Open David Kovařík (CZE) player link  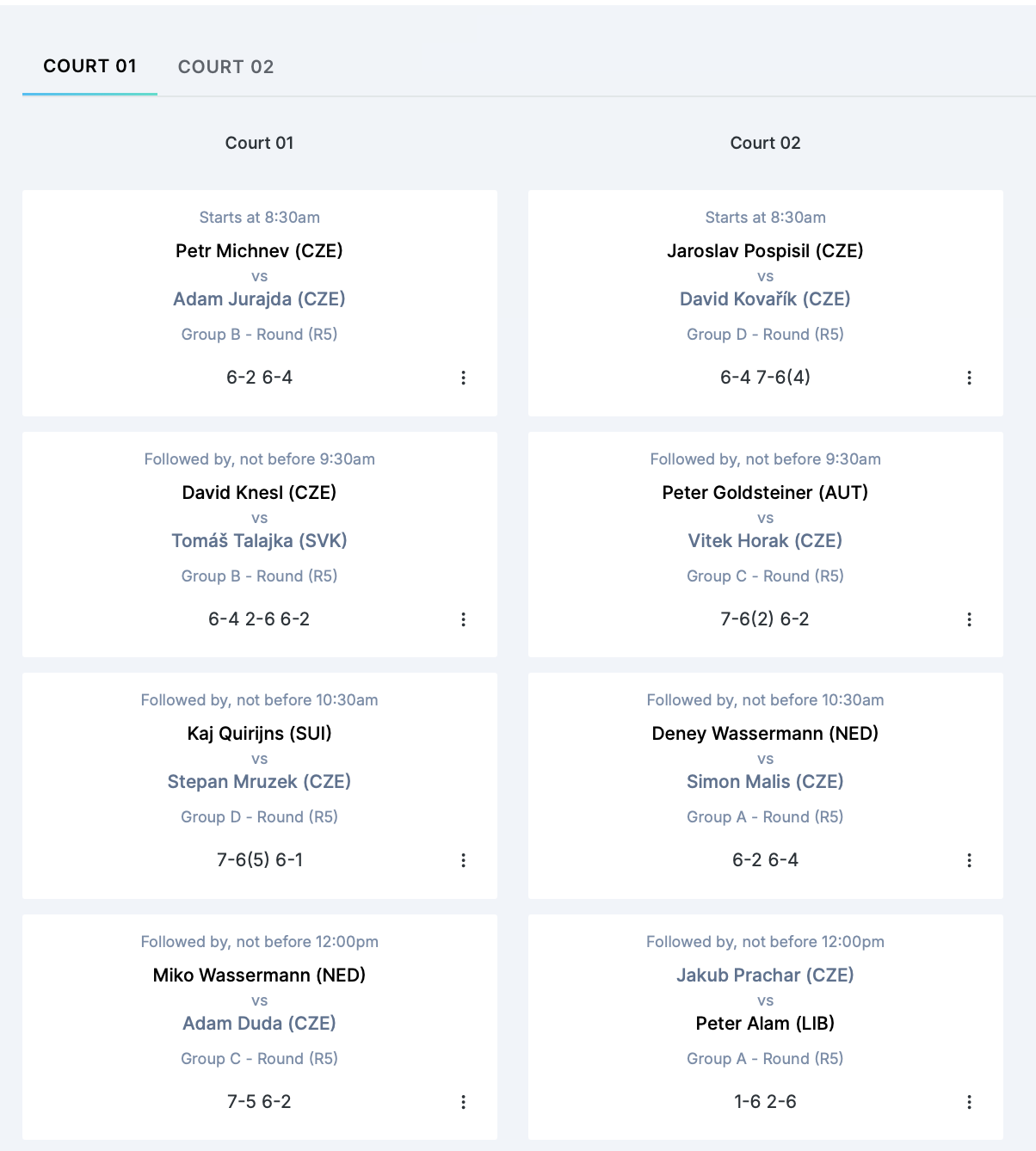(765, 299)
